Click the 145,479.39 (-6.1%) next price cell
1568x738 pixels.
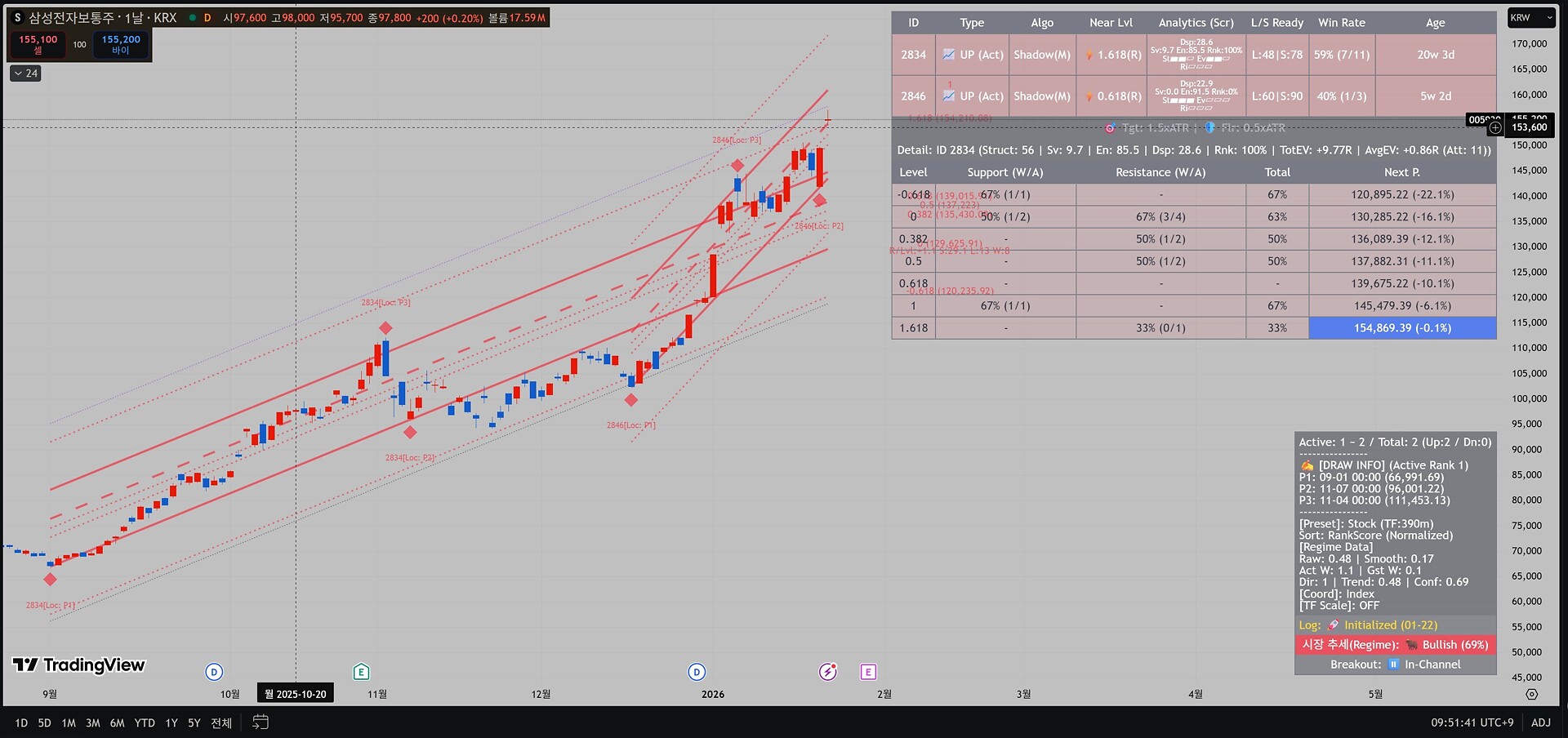(1403, 306)
